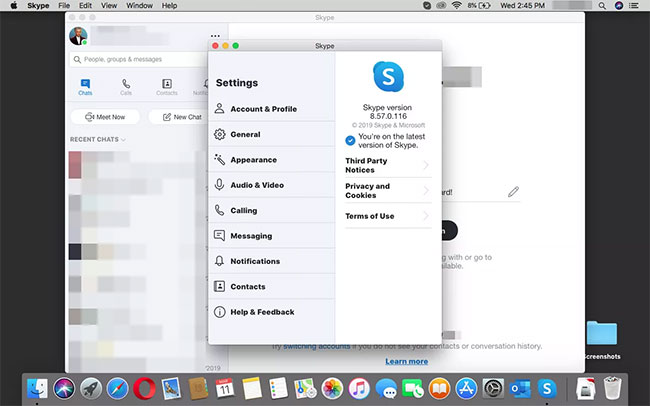Screen dimensions: 650x406
Task: Launch Photos app from the Dock
Action: point(332,389)
